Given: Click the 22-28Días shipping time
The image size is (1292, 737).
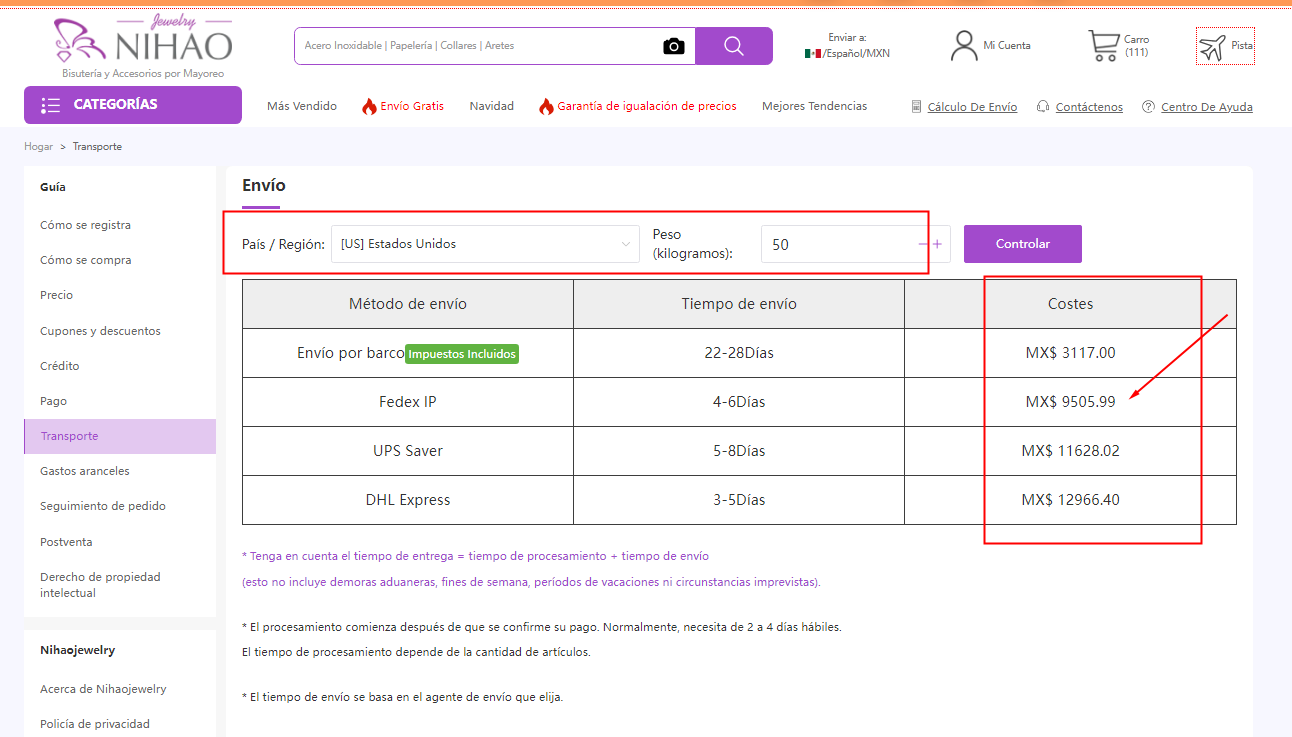Looking at the screenshot, I should pos(739,353).
